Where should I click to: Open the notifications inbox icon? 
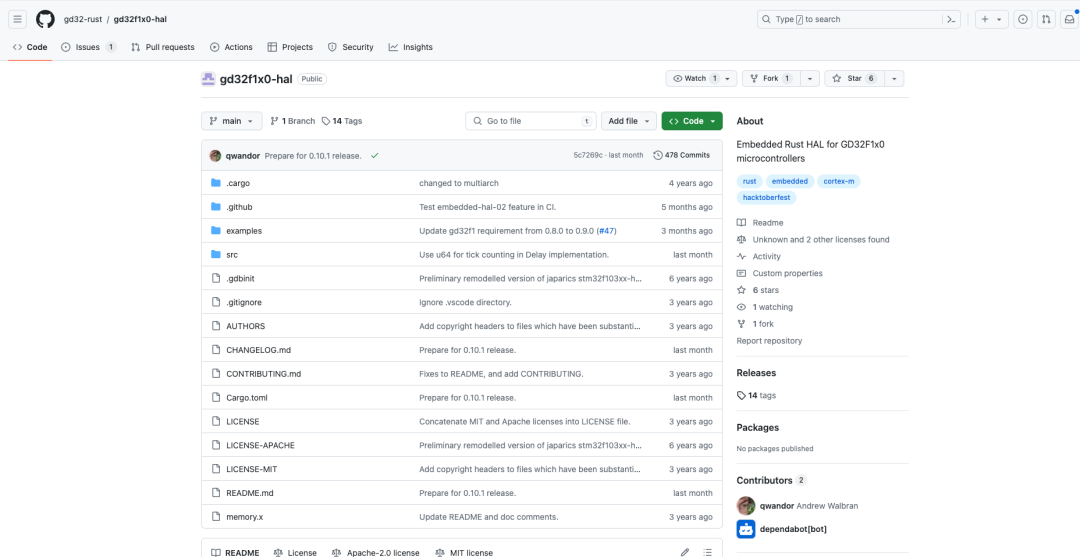tap(1069, 19)
